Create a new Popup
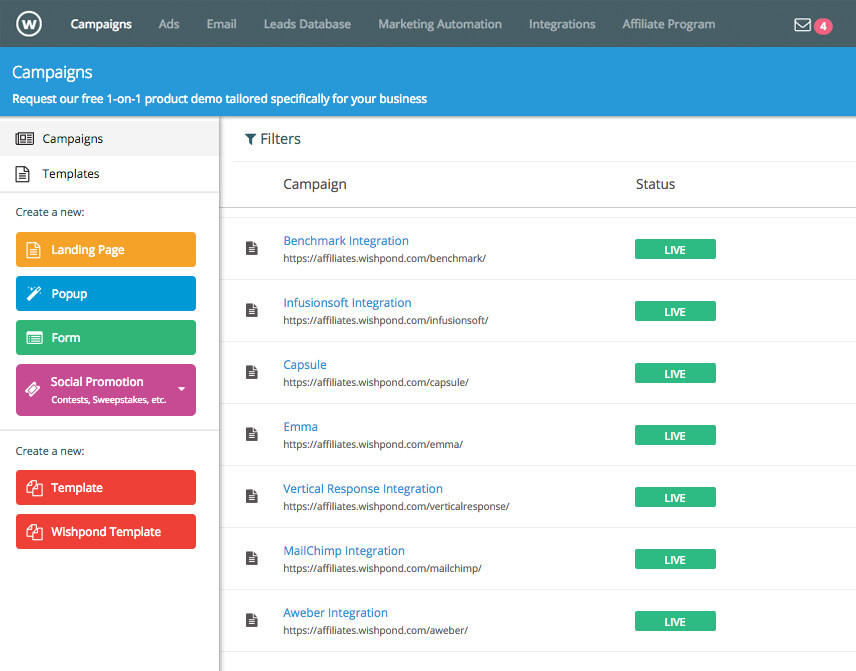This screenshot has height=671, width=856. pos(106,294)
